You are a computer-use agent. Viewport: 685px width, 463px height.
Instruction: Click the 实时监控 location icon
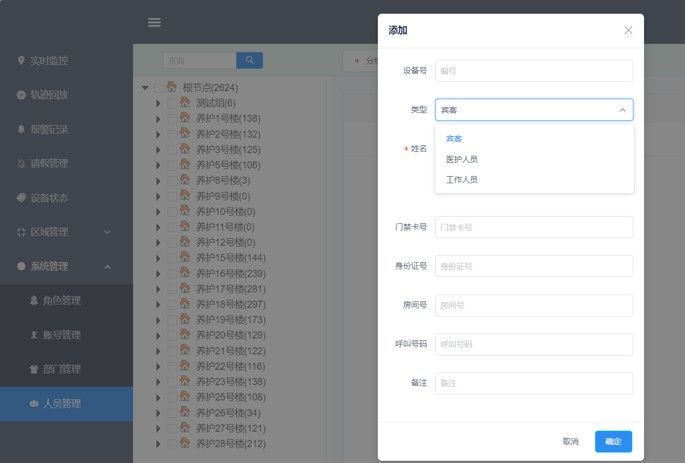21,61
